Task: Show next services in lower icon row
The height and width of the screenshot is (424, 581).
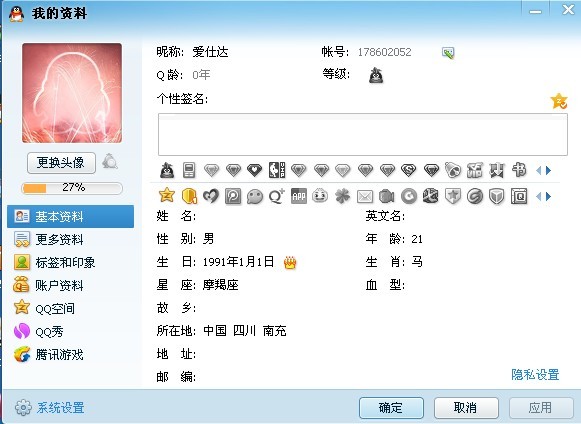Action: click(548, 196)
